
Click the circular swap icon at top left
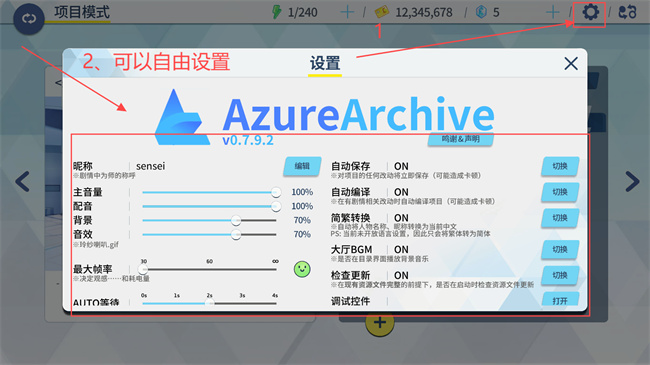coord(29,19)
